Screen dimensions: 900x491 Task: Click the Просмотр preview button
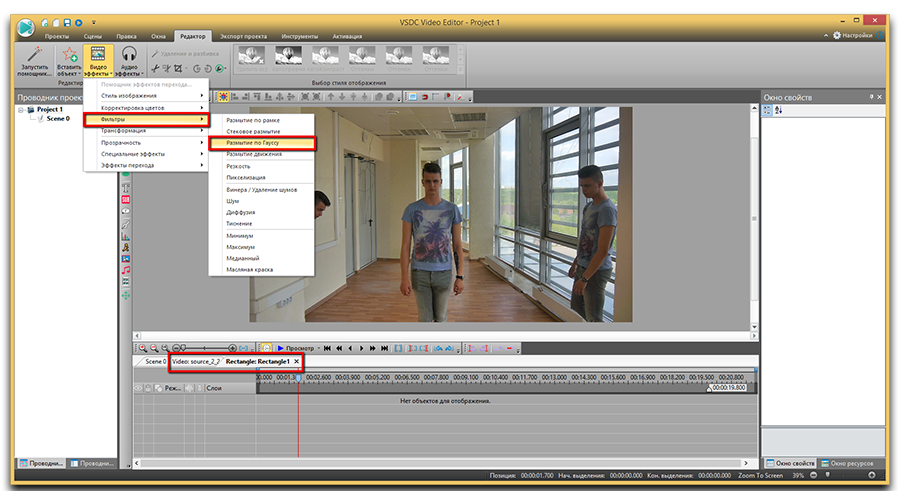point(296,348)
